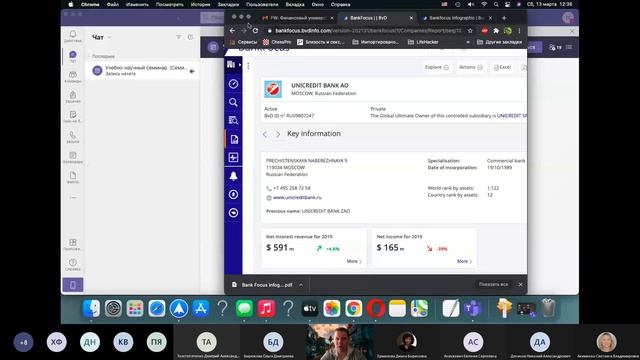
Task: Click the circular info icon in BankFocus sidebar
Action: click(x=233, y=194)
